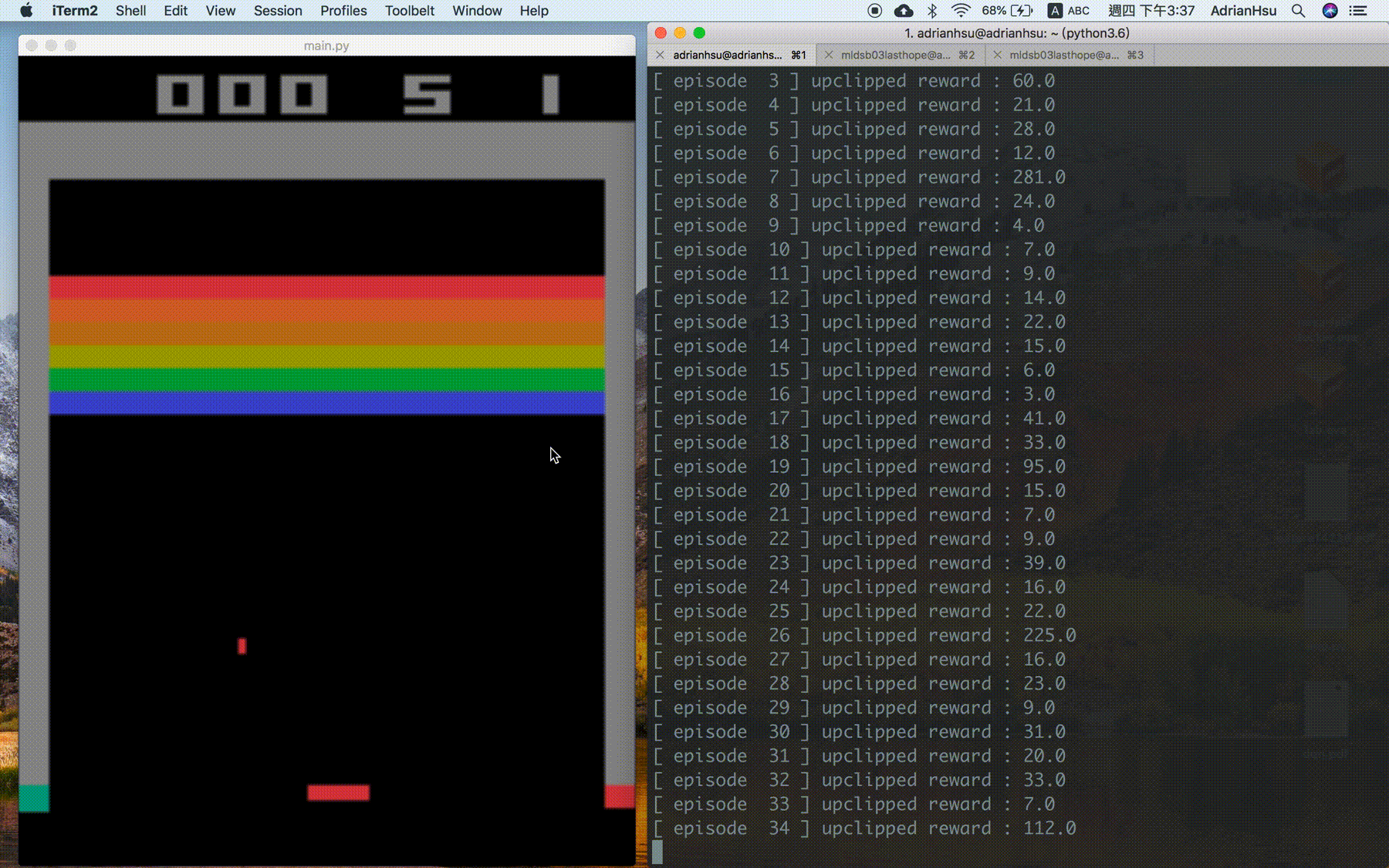Open the Notification Center icon
This screenshot has height=868, width=1389.
[x=1358, y=11]
